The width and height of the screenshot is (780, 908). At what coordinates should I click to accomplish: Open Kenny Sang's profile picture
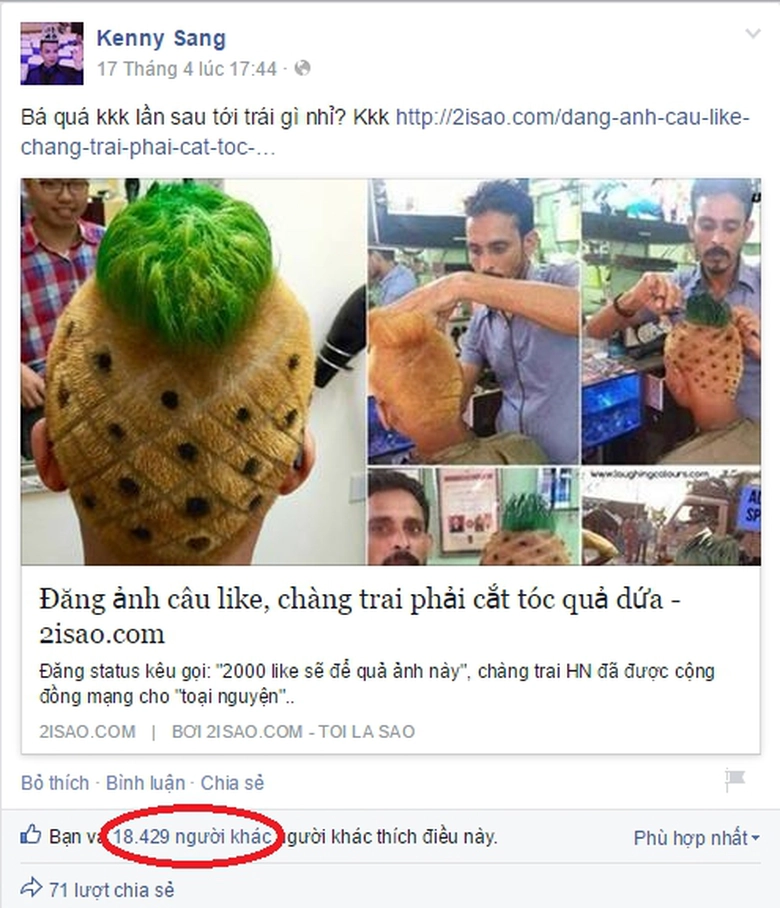(x=52, y=53)
